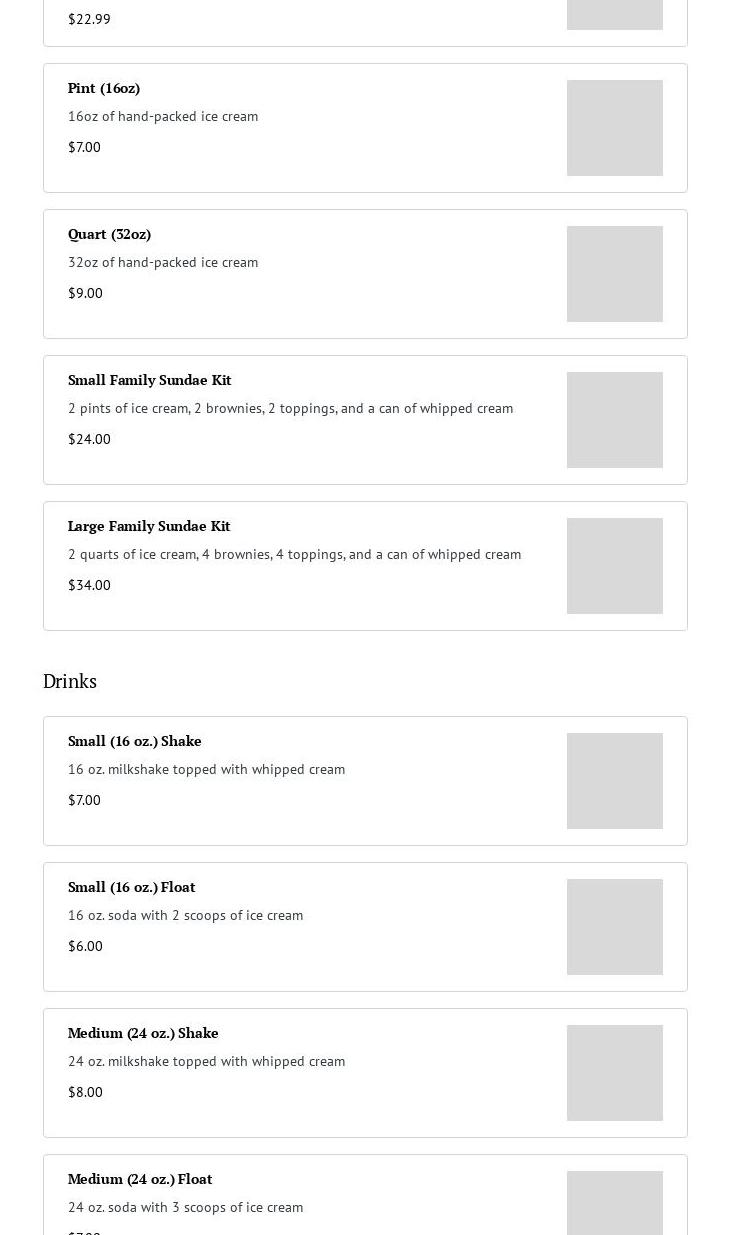Click the Drinks section heading
730x1235 pixels.
[x=70, y=681]
